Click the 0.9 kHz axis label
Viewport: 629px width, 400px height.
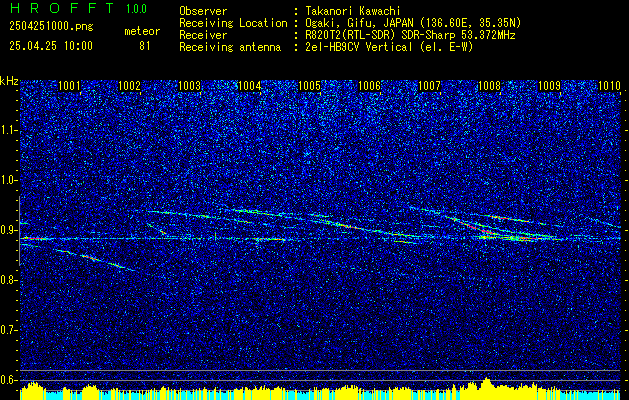tap(9, 230)
